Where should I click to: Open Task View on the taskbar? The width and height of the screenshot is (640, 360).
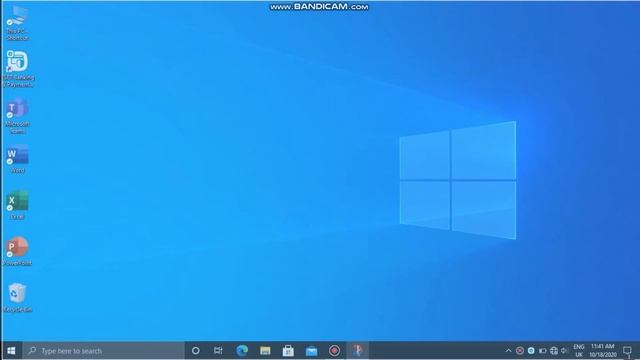tap(218, 351)
